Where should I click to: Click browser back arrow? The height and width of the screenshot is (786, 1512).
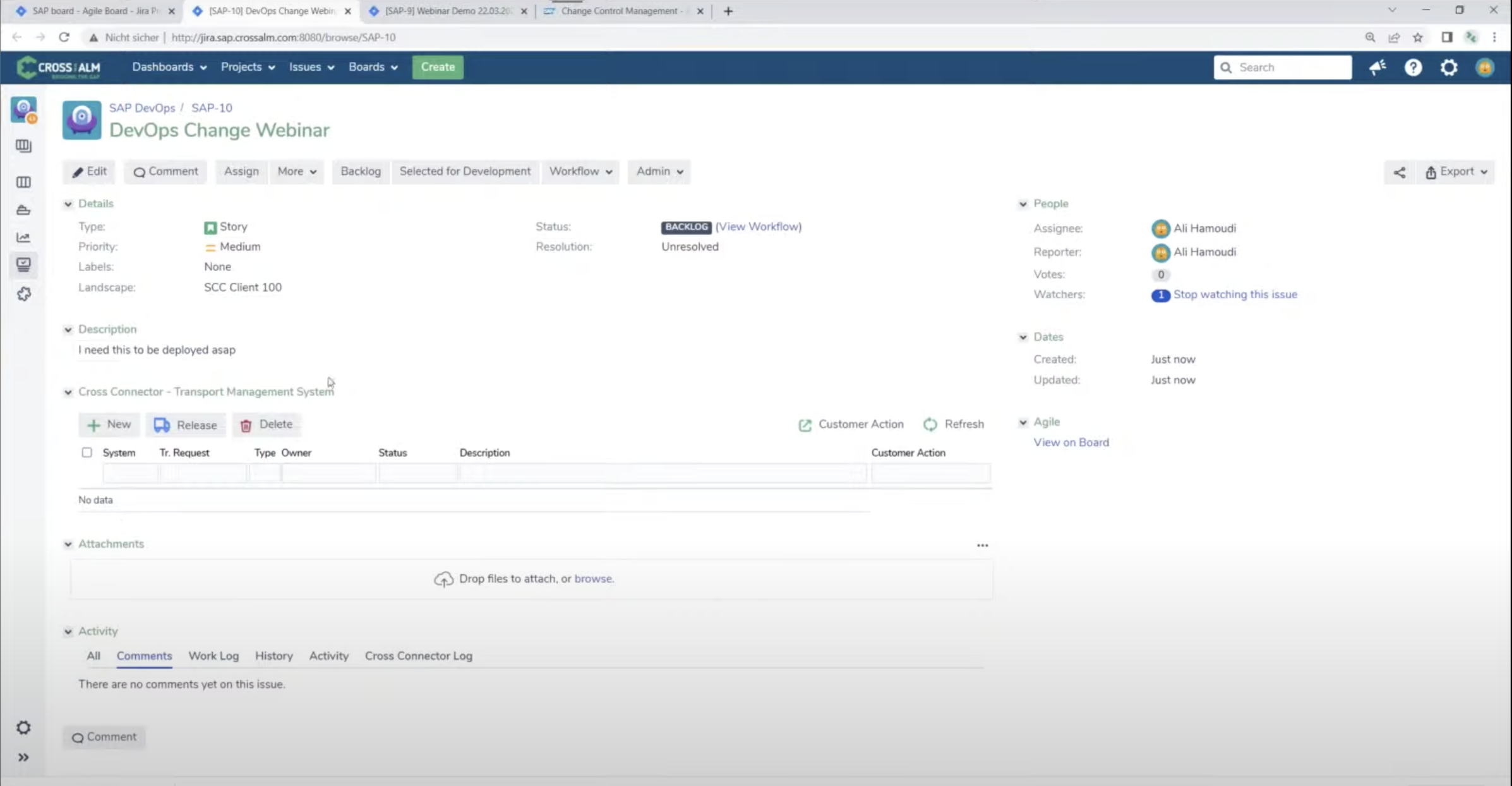[17, 37]
